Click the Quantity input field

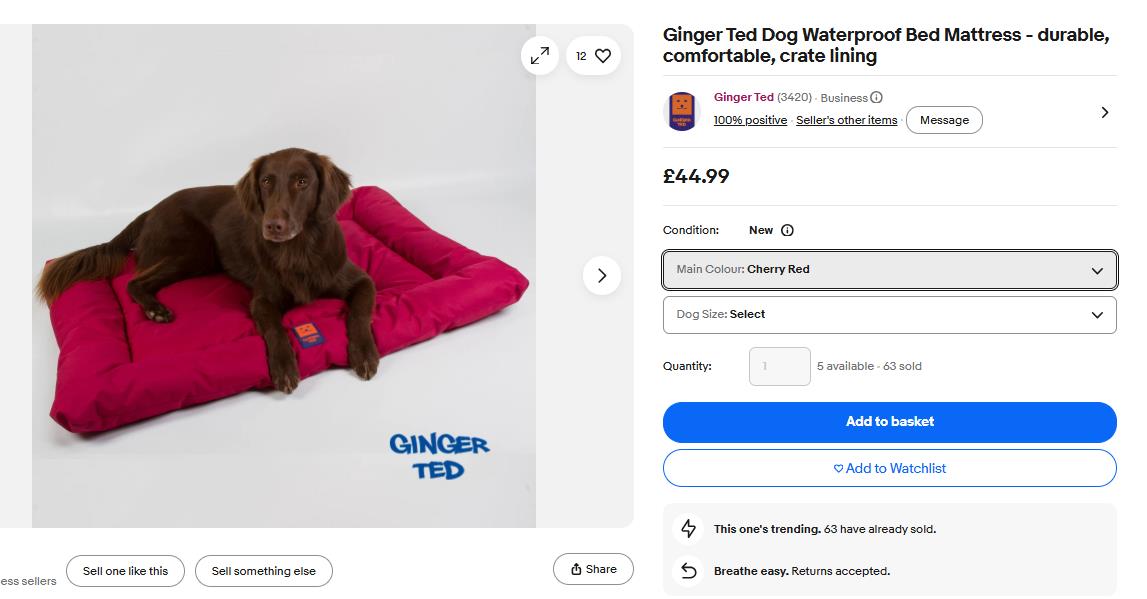click(779, 366)
